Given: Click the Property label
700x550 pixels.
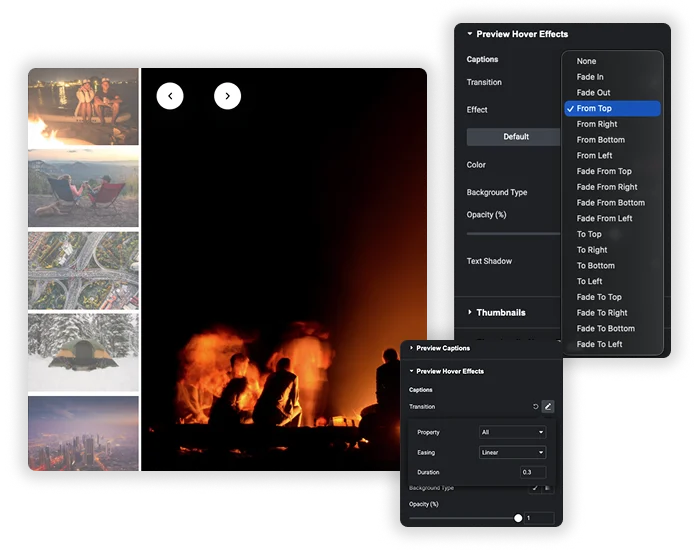Looking at the screenshot, I should coord(428,432).
